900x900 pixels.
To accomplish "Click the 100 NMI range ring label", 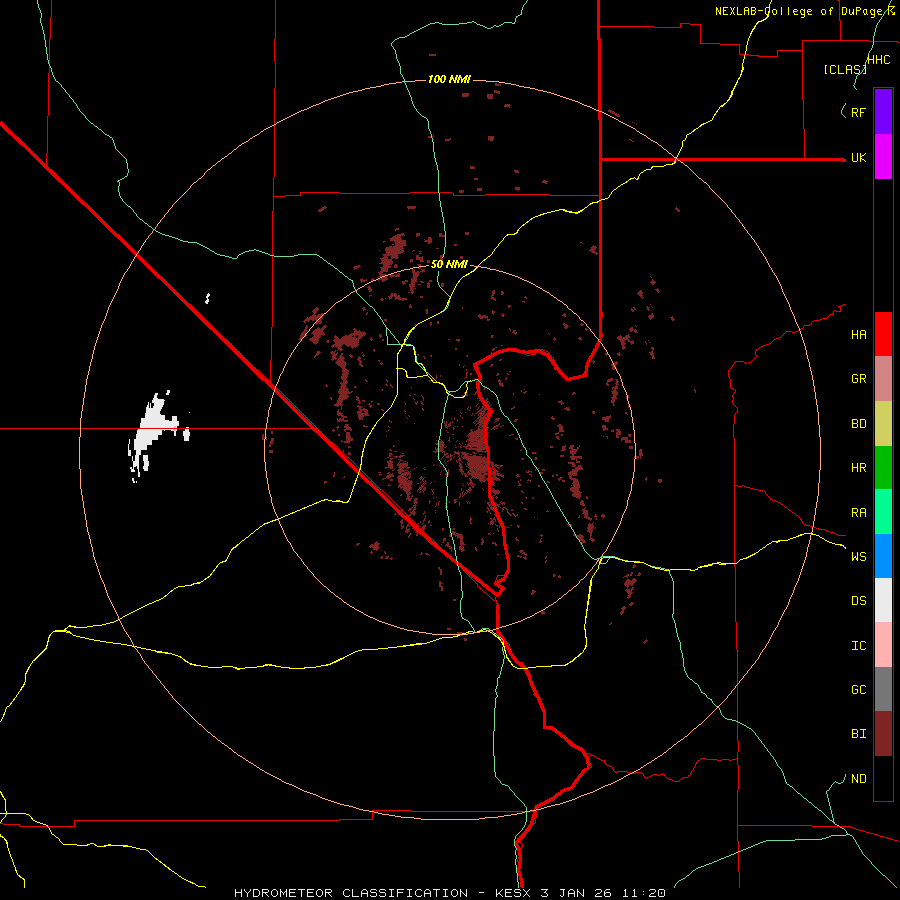I will coord(449,79).
